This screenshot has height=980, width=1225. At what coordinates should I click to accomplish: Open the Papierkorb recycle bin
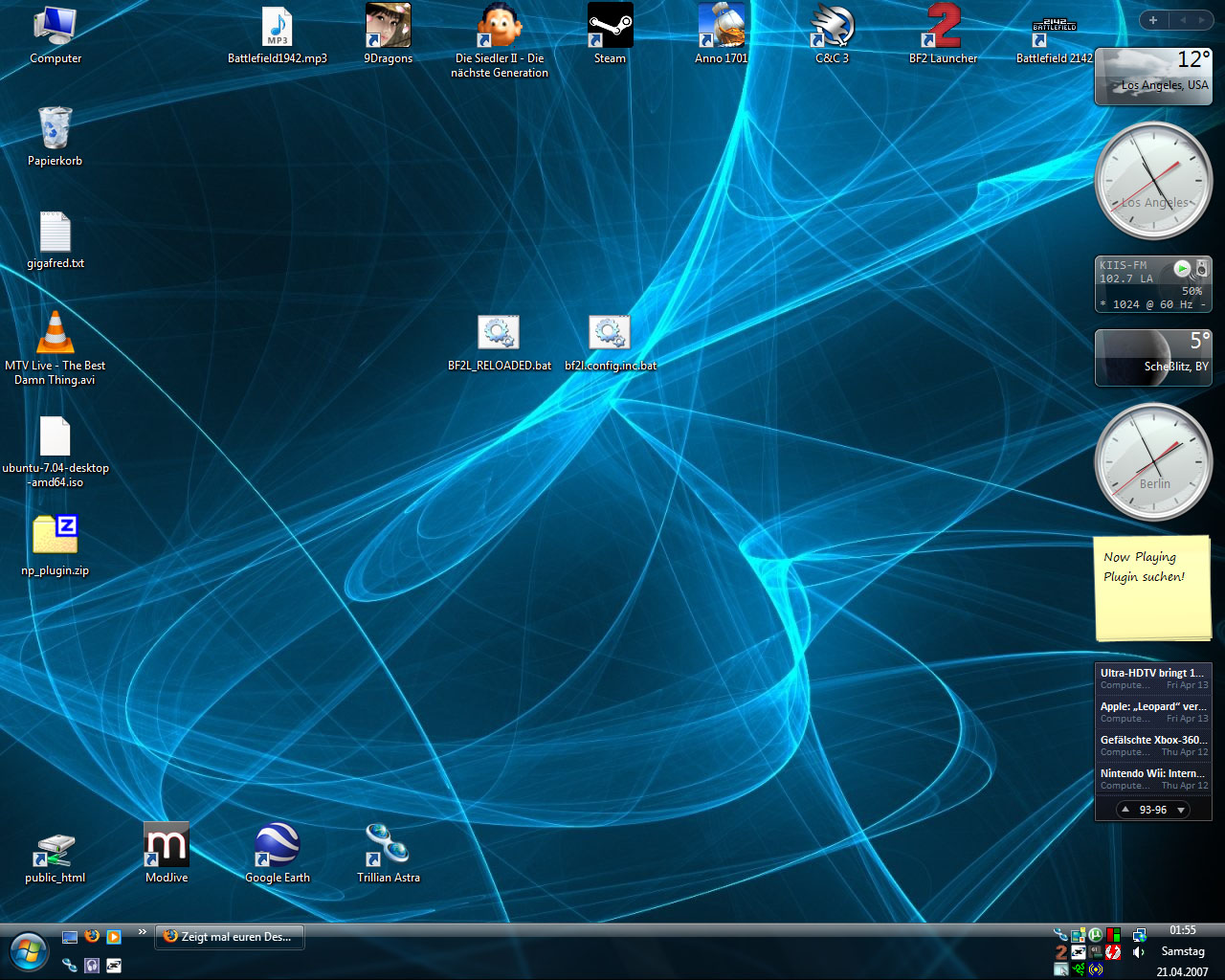[56, 137]
